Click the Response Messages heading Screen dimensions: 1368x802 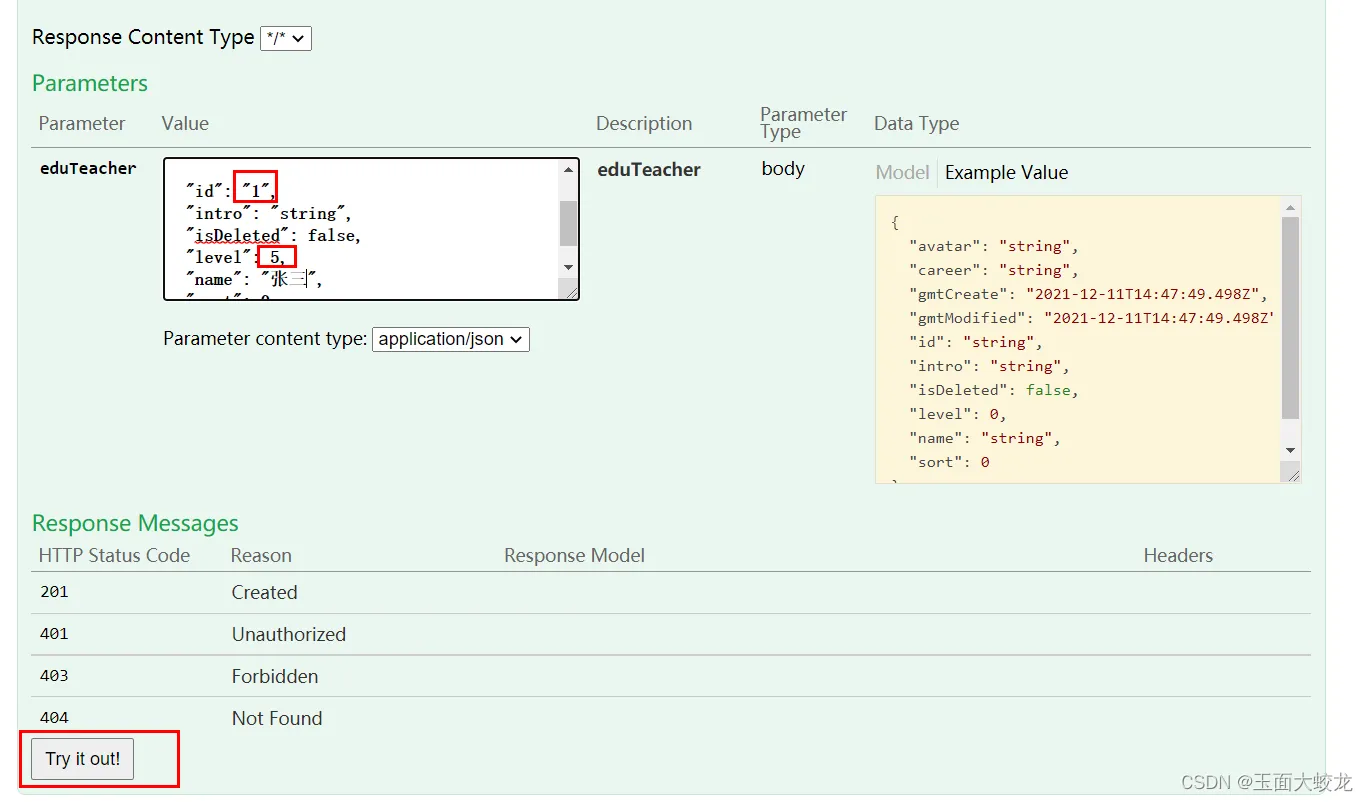click(135, 523)
